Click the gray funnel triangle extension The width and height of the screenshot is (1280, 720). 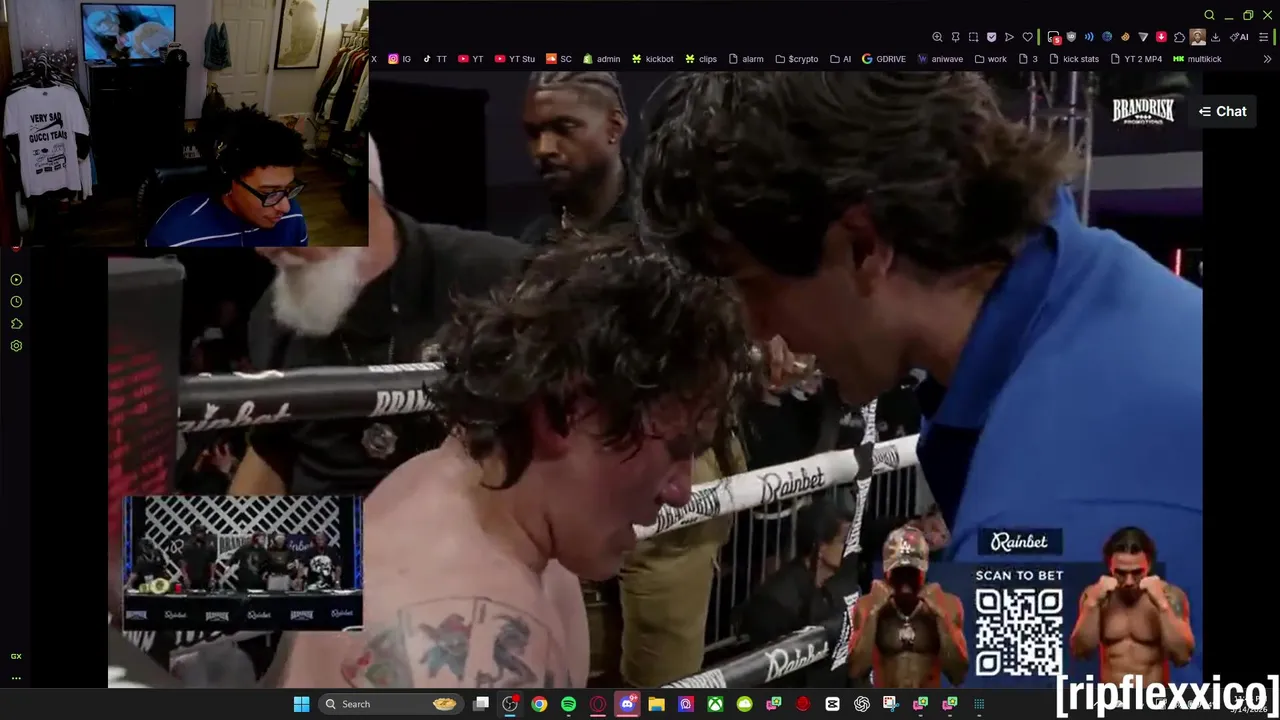point(1143,37)
